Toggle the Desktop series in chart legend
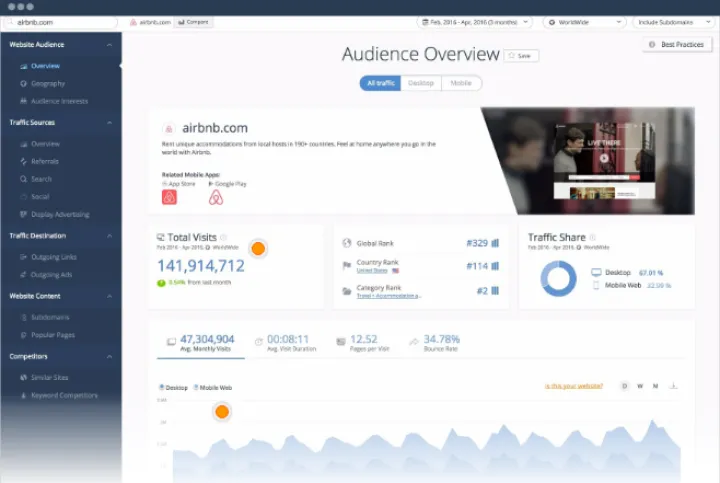Image resolution: width=720 pixels, height=483 pixels. 174,387
